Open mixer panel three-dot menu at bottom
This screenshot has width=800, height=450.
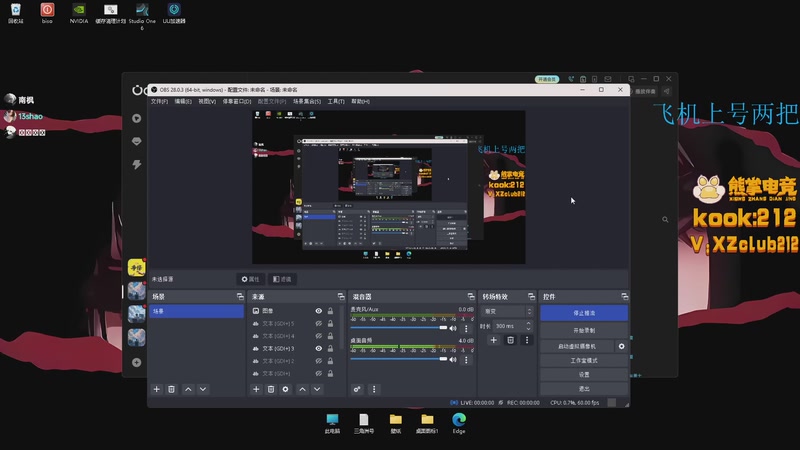(x=374, y=389)
